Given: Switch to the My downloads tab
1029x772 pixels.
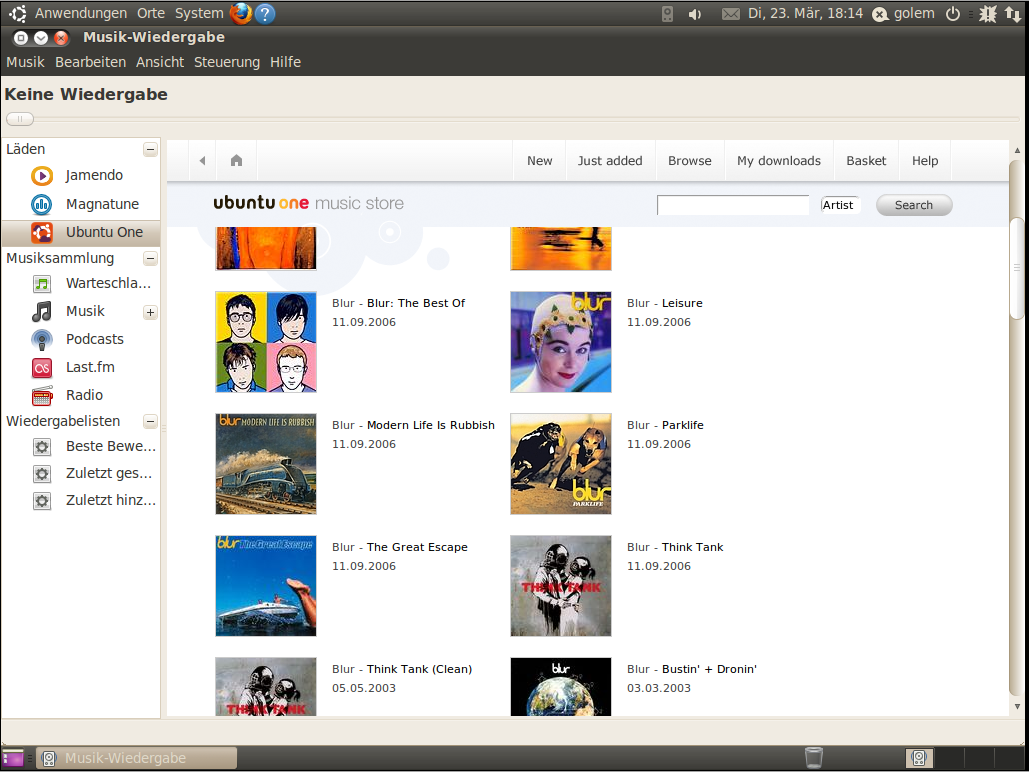Looking at the screenshot, I should [x=778, y=161].
